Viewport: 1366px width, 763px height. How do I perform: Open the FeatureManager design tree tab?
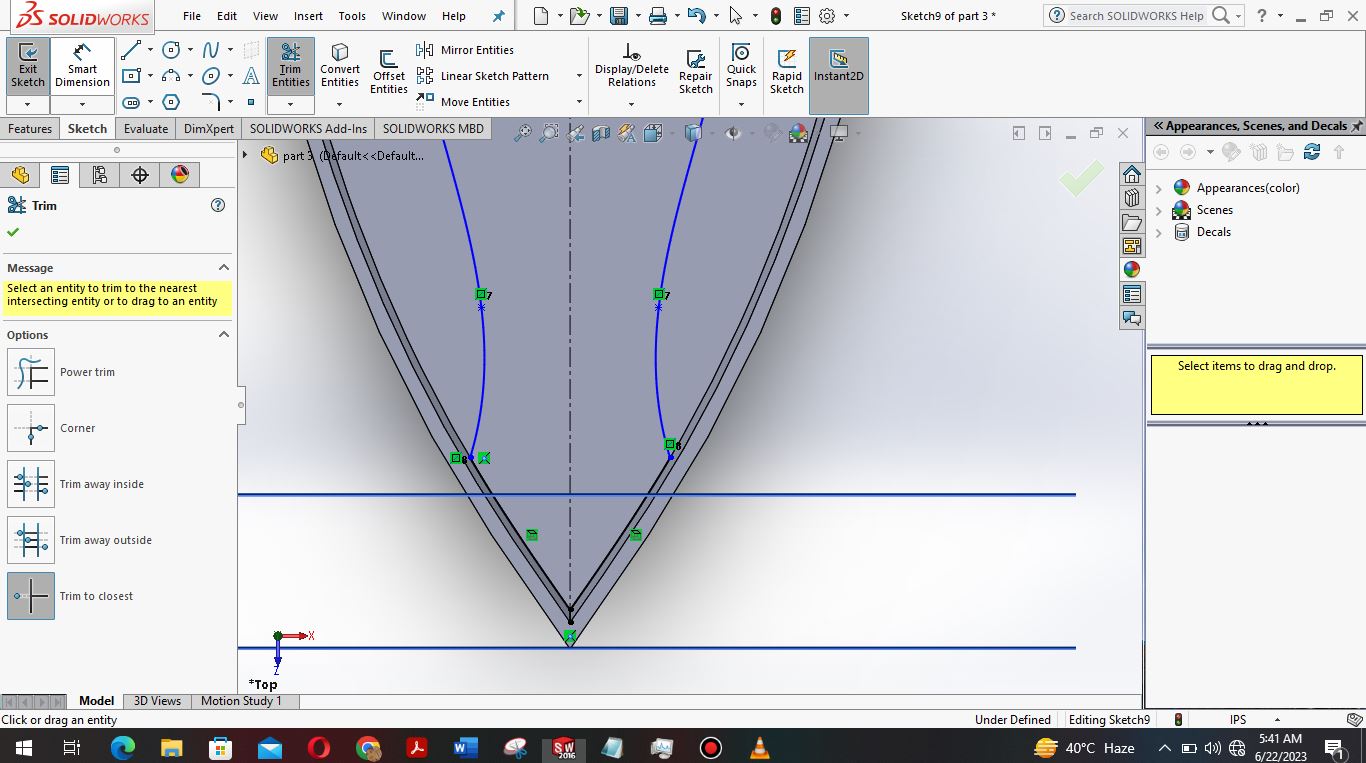pyautogui.click(x=20, y=175)
